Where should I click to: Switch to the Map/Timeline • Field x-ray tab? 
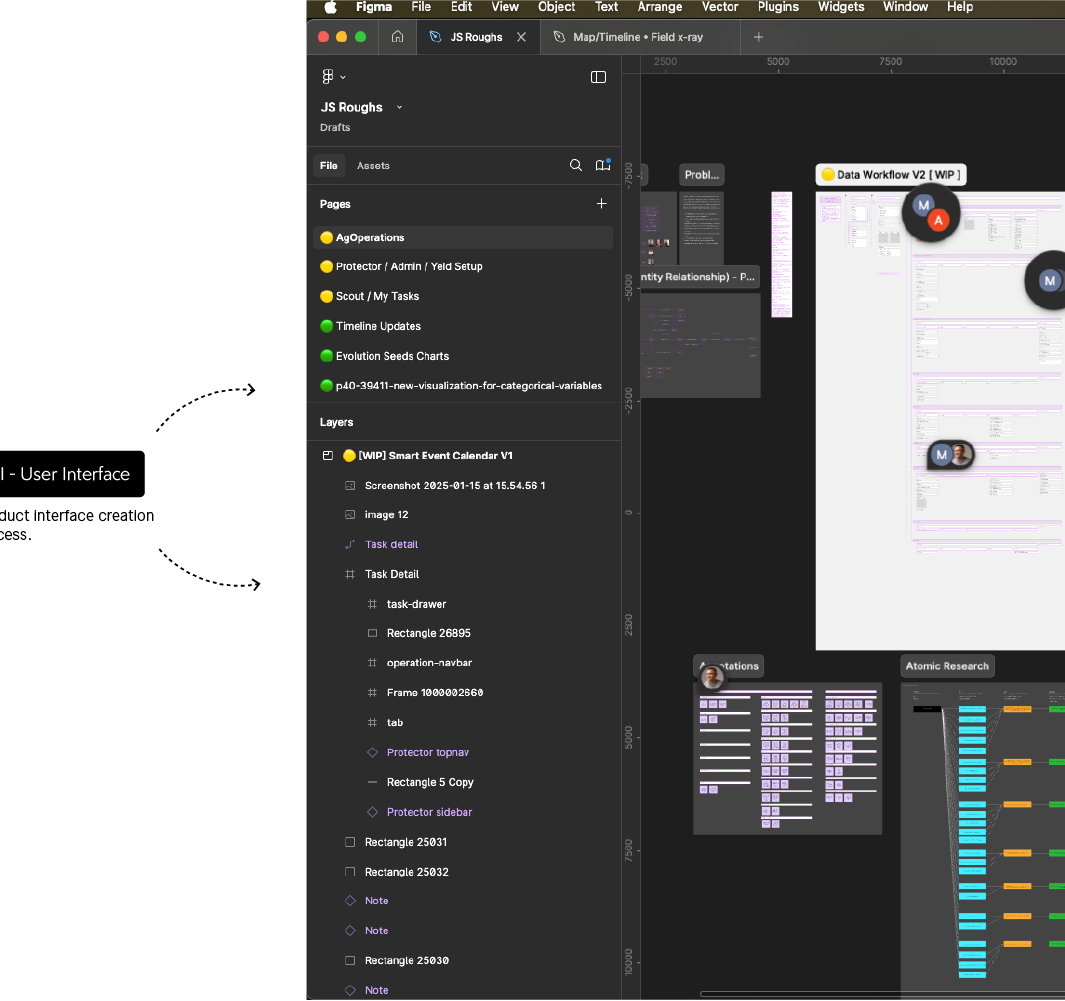(x=640, y=37)
